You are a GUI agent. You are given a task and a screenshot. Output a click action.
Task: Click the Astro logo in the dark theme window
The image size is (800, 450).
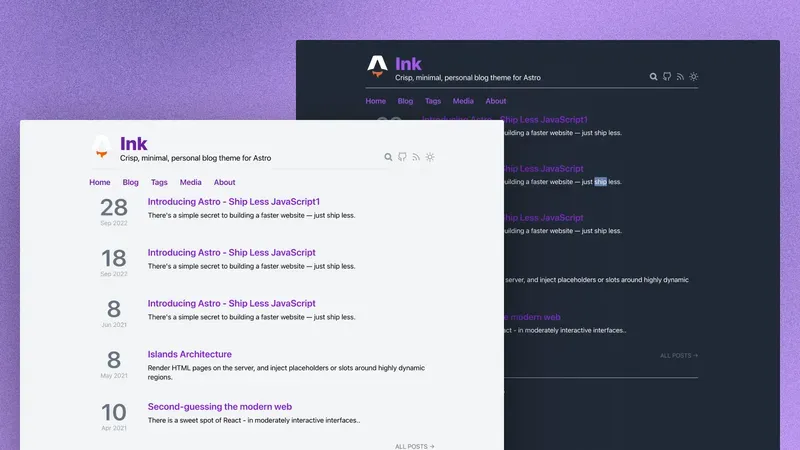pos(377,66)
